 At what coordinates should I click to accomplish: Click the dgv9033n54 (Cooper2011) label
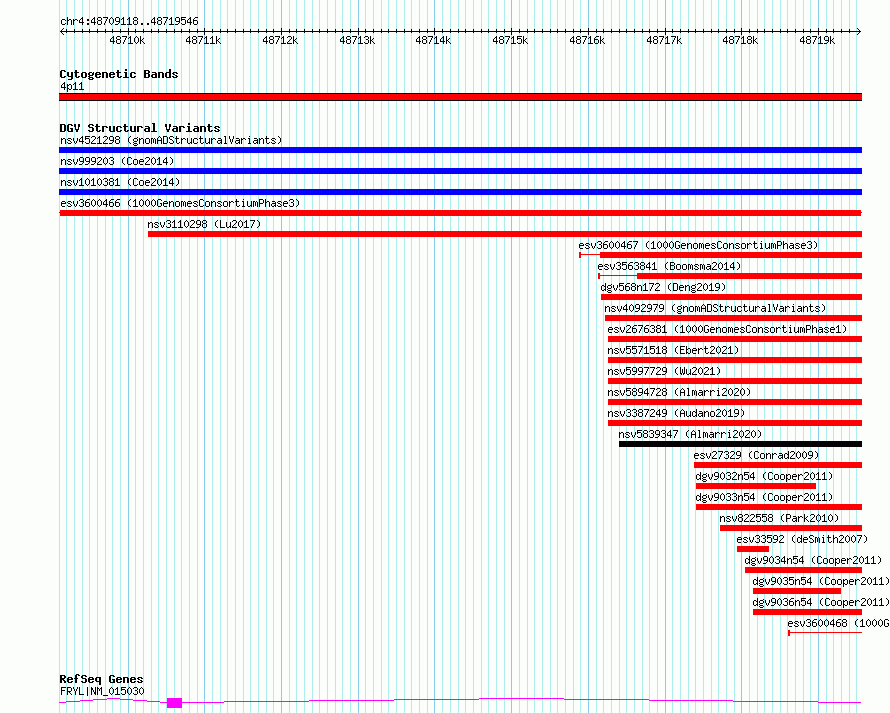click(764, 497)
